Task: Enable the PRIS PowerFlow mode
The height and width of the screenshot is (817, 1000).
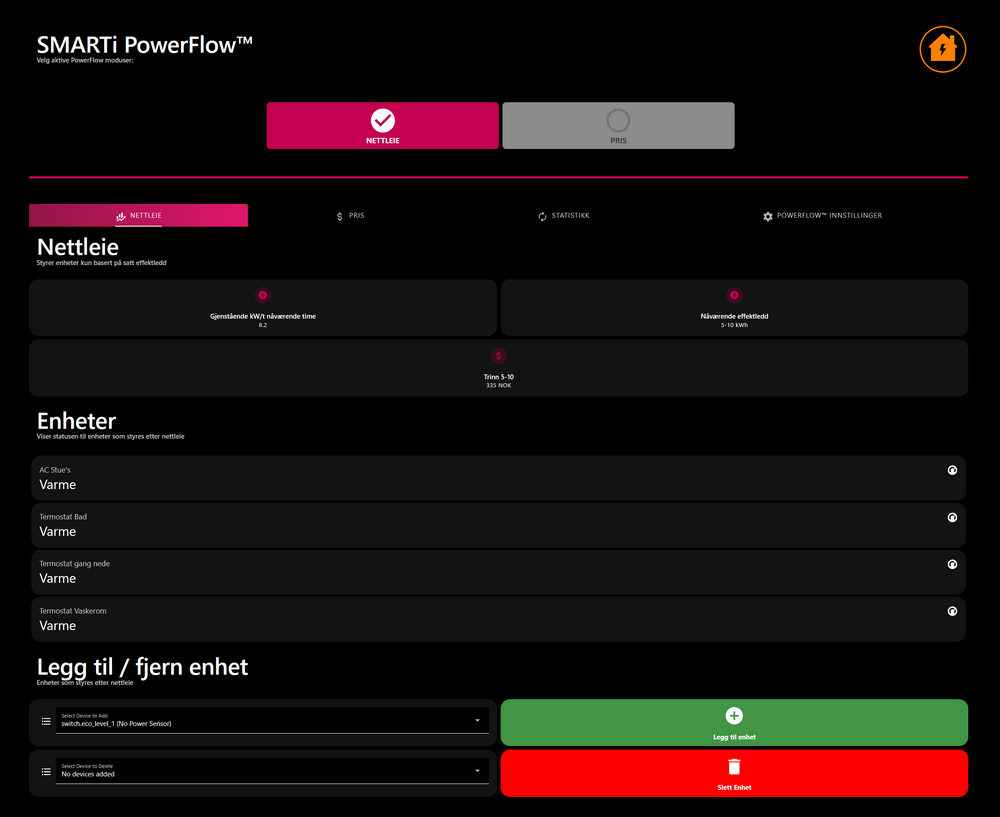Action: point(618,126)
